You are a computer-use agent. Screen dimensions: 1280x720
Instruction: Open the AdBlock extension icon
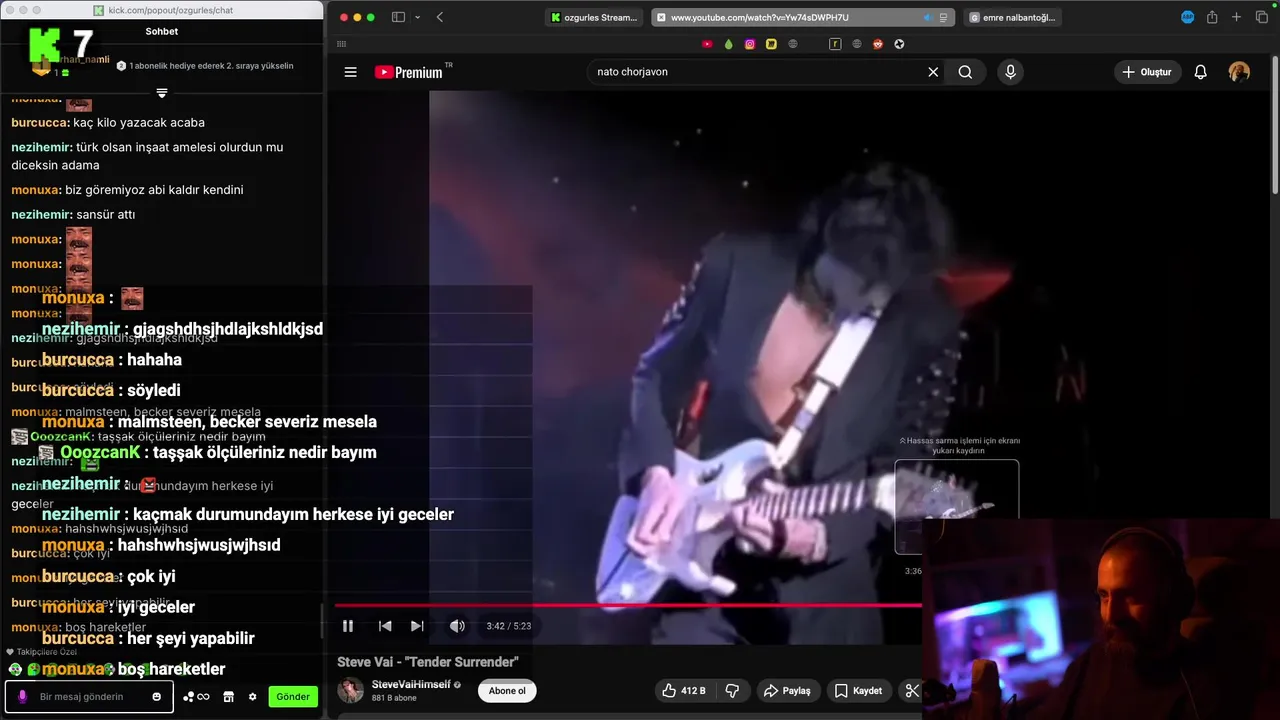point(1188,17)
